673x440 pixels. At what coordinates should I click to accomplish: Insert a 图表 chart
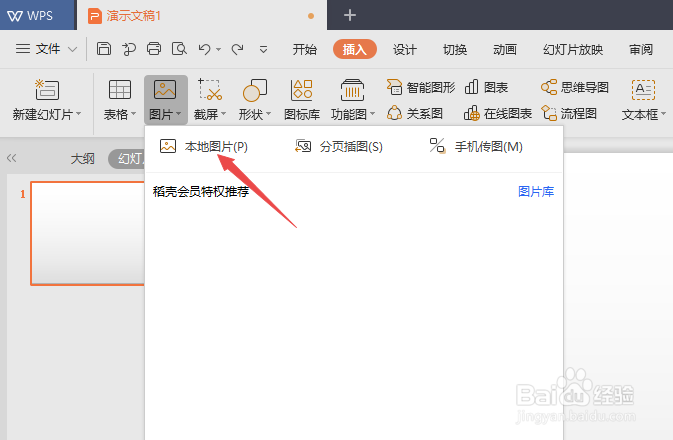[x=487, y=87]
